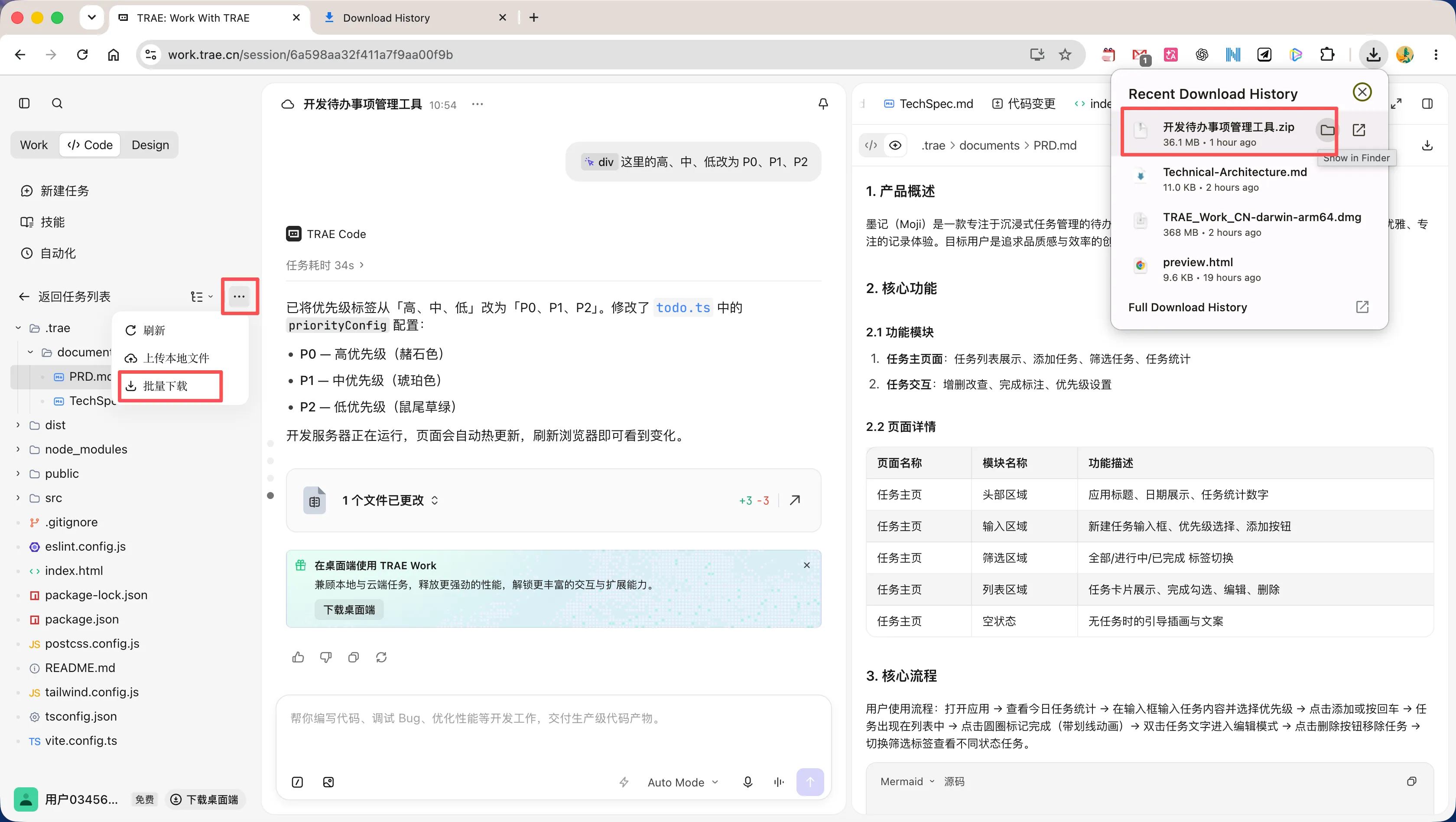Bookmark this page with the star icon

coord(1065,55)
